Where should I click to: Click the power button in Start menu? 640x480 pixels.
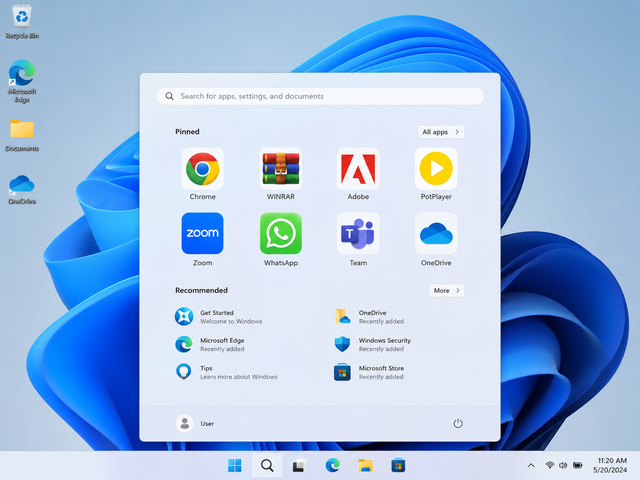click(458, 423)
